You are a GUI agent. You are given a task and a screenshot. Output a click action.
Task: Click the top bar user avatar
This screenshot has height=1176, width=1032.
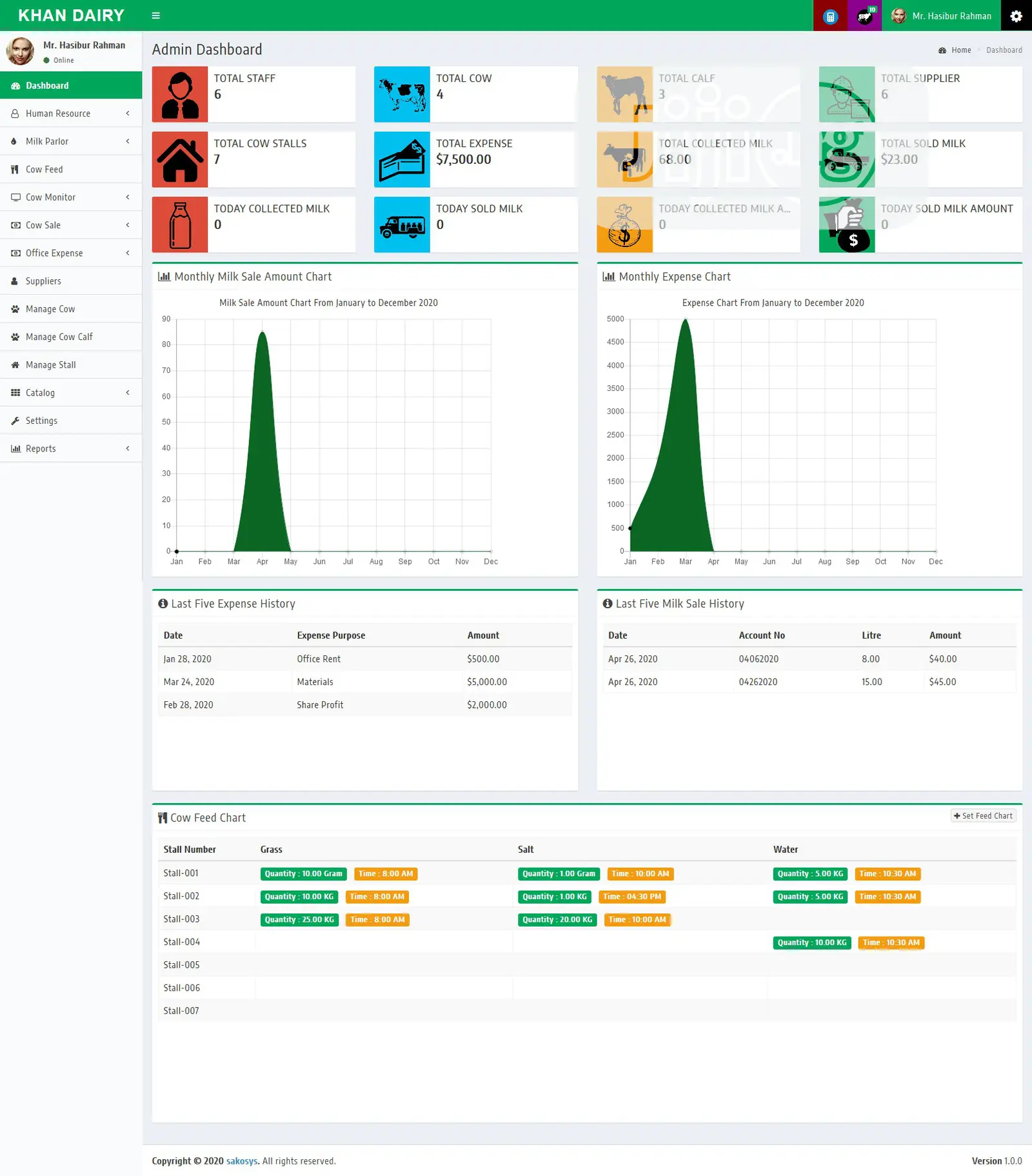point(898,16)
